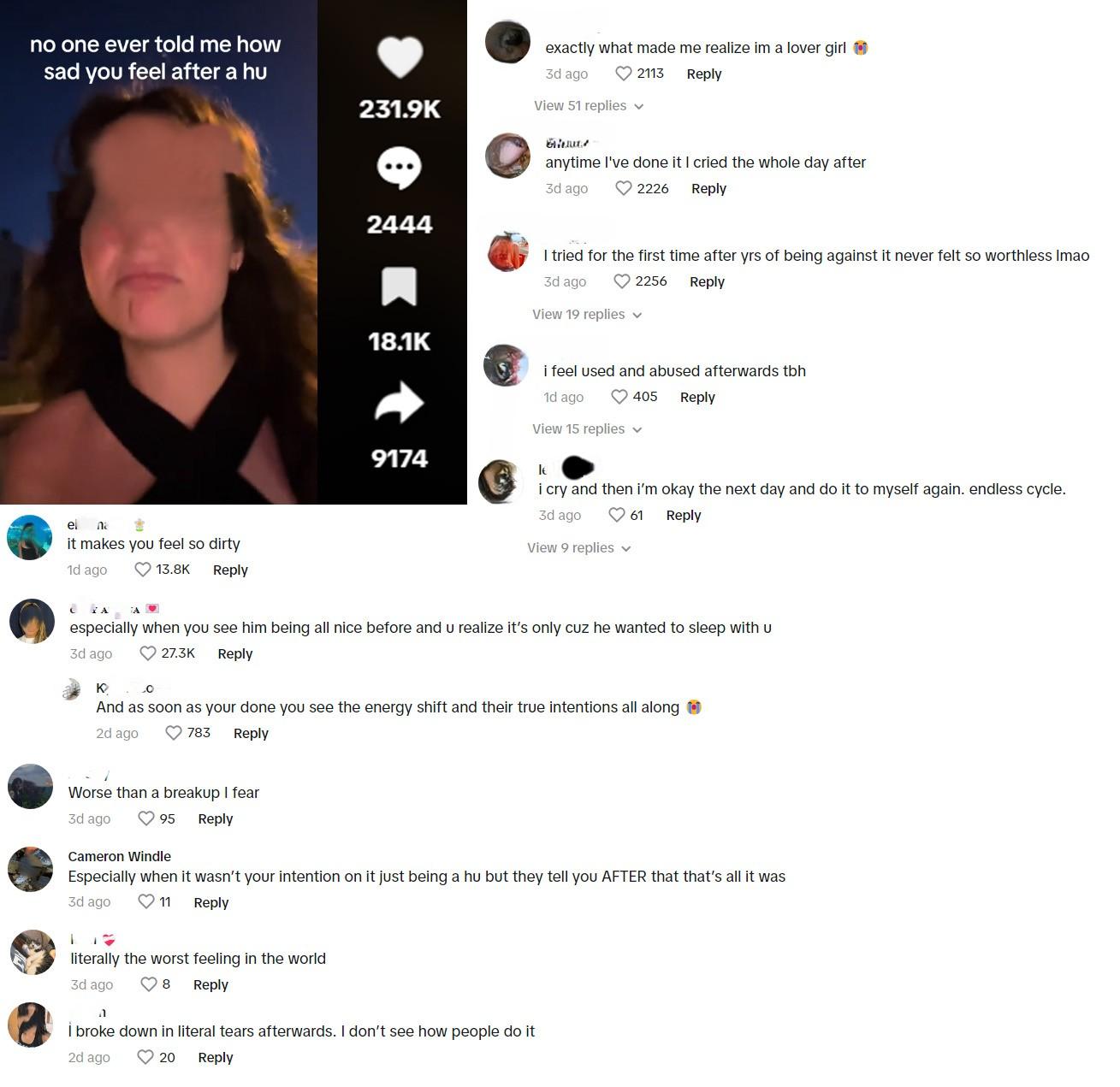Tap the bookmark save icon showing 18.1K

tap(399, 286)
